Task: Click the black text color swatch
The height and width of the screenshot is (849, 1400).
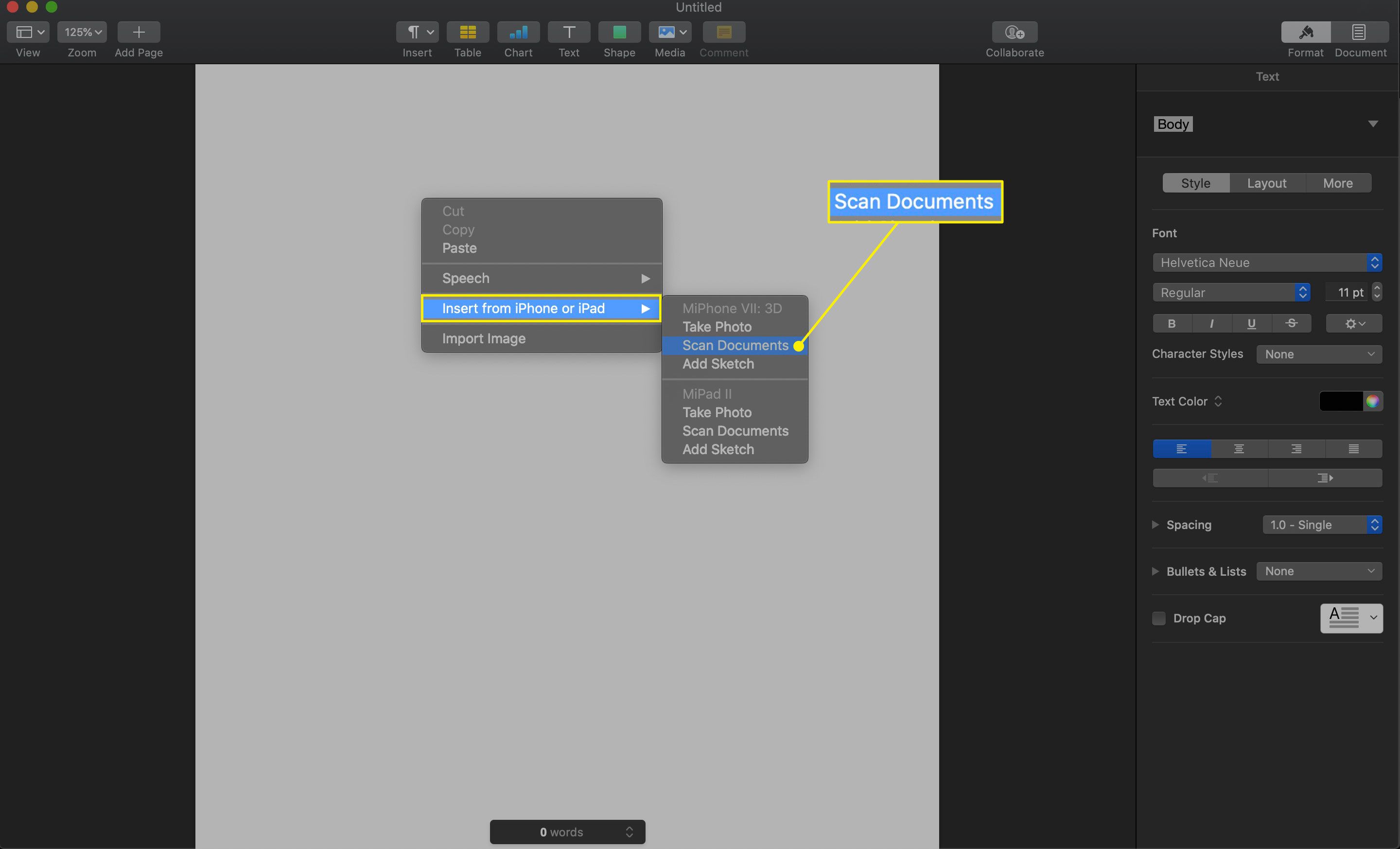Action: click(1341, 401)
